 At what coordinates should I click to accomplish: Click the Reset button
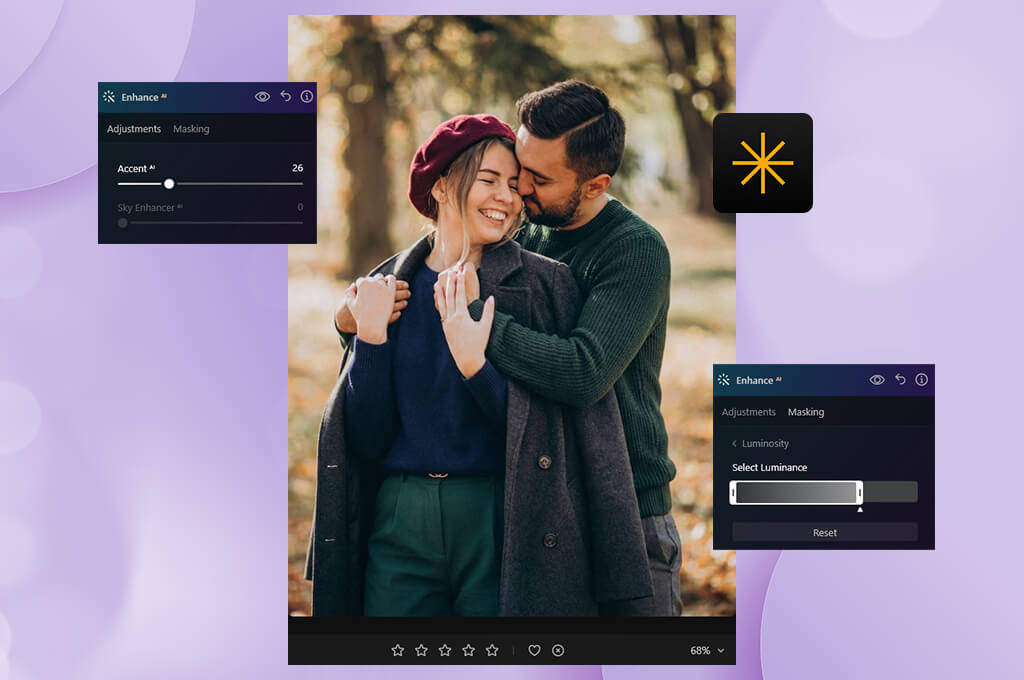[x=825, y=532]
